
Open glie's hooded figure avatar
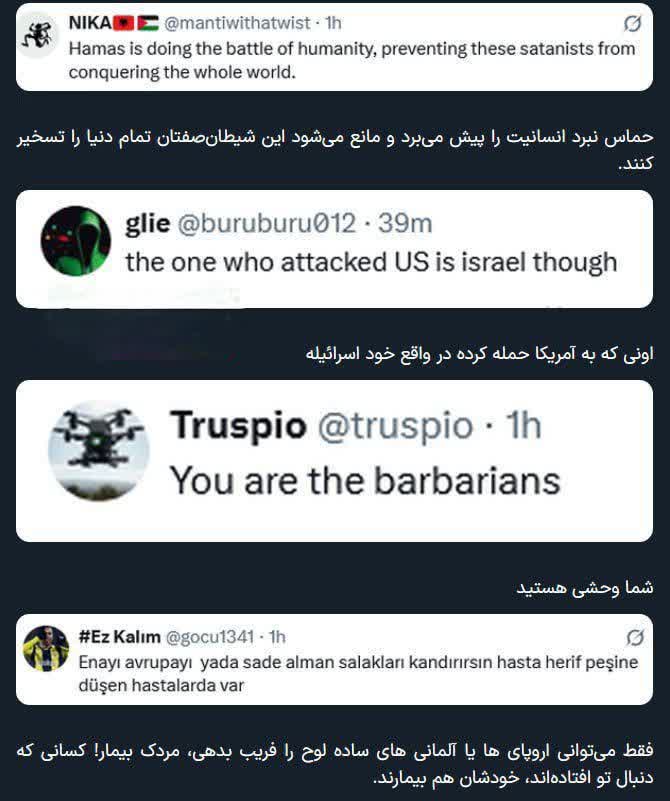click(76, 241)
